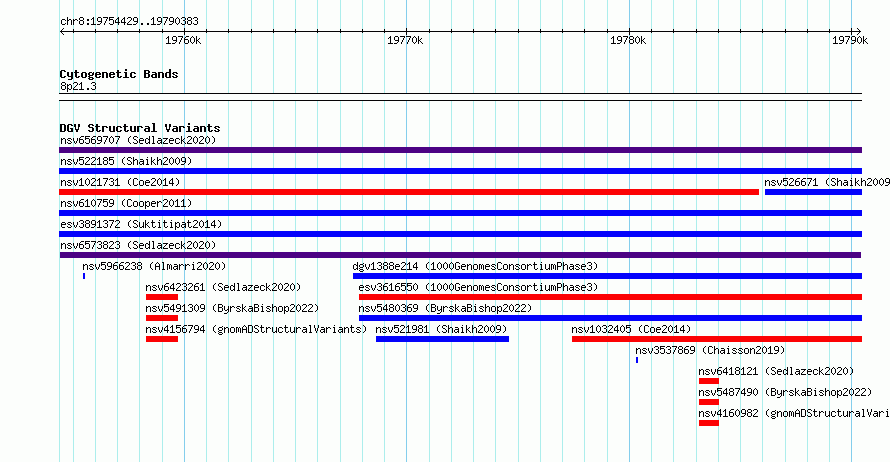Screen dimensions: 890x462
Task: Click nsv5480369 (ByrskaBishop2022) label
Action: click(445, 308)
